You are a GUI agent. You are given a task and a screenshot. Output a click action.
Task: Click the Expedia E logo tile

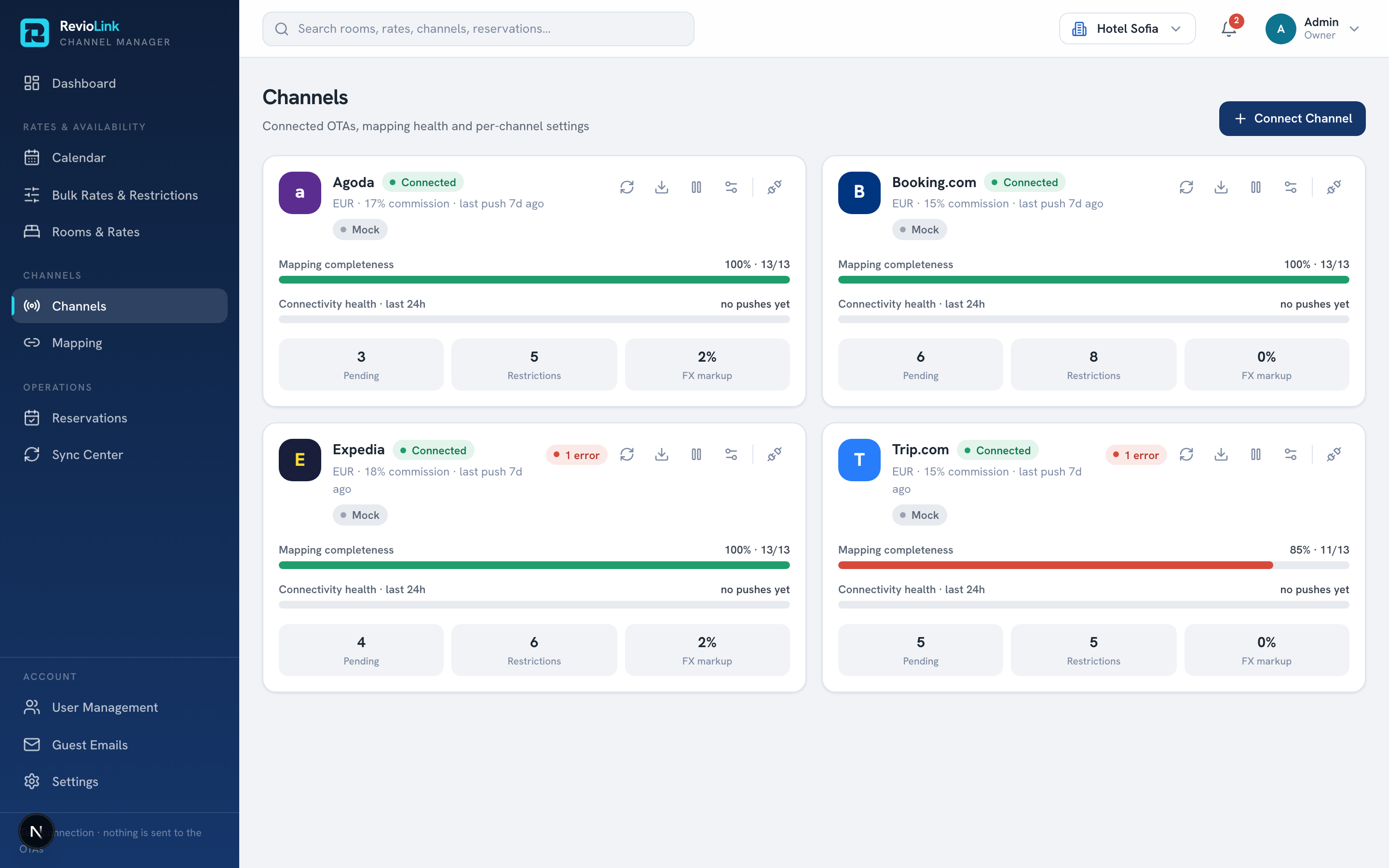pos(300,460)
